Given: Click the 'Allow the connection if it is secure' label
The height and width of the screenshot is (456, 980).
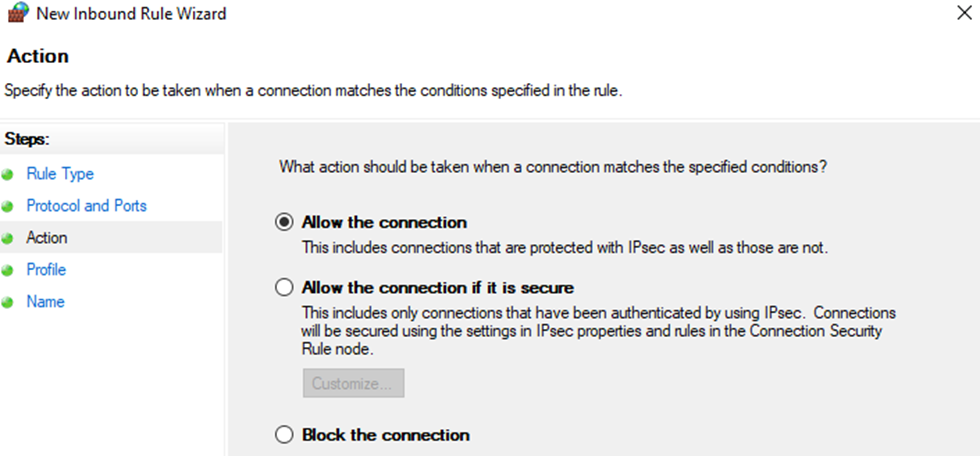Looking at the screenshot, I should click(438, 288).
